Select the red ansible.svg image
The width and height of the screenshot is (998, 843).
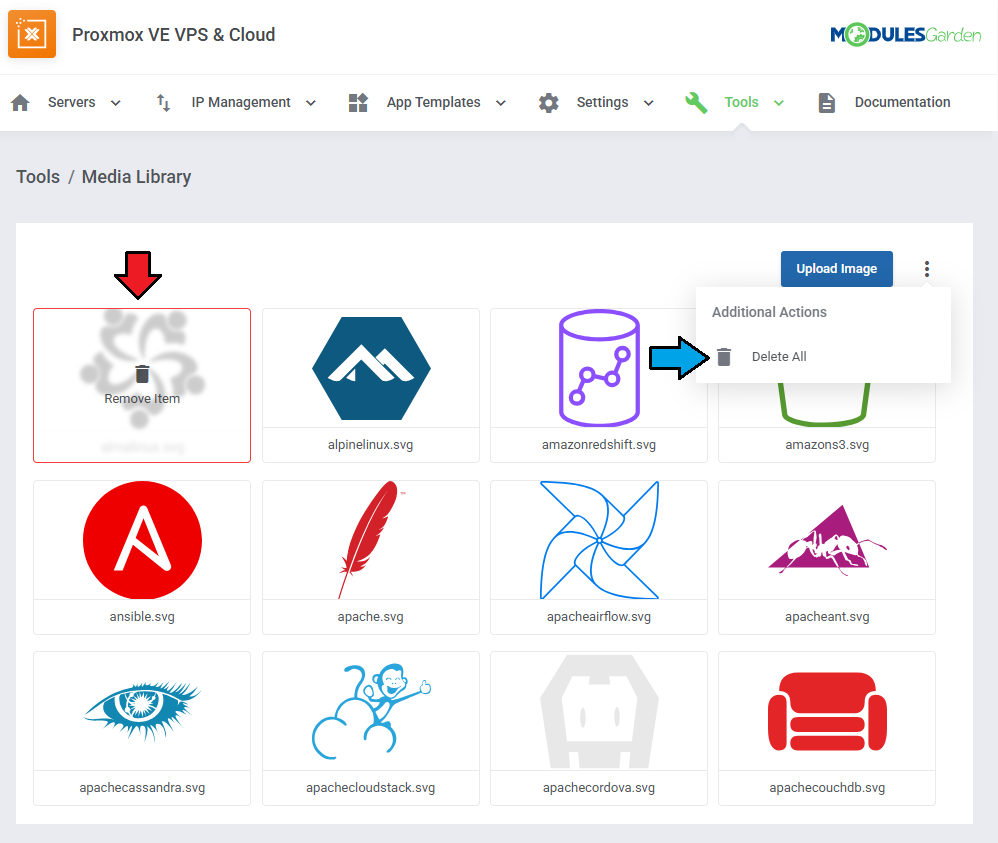(142, 540)
